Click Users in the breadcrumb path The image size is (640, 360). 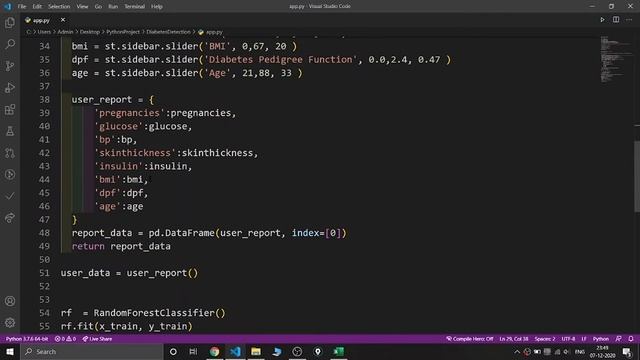click(44, 32)
